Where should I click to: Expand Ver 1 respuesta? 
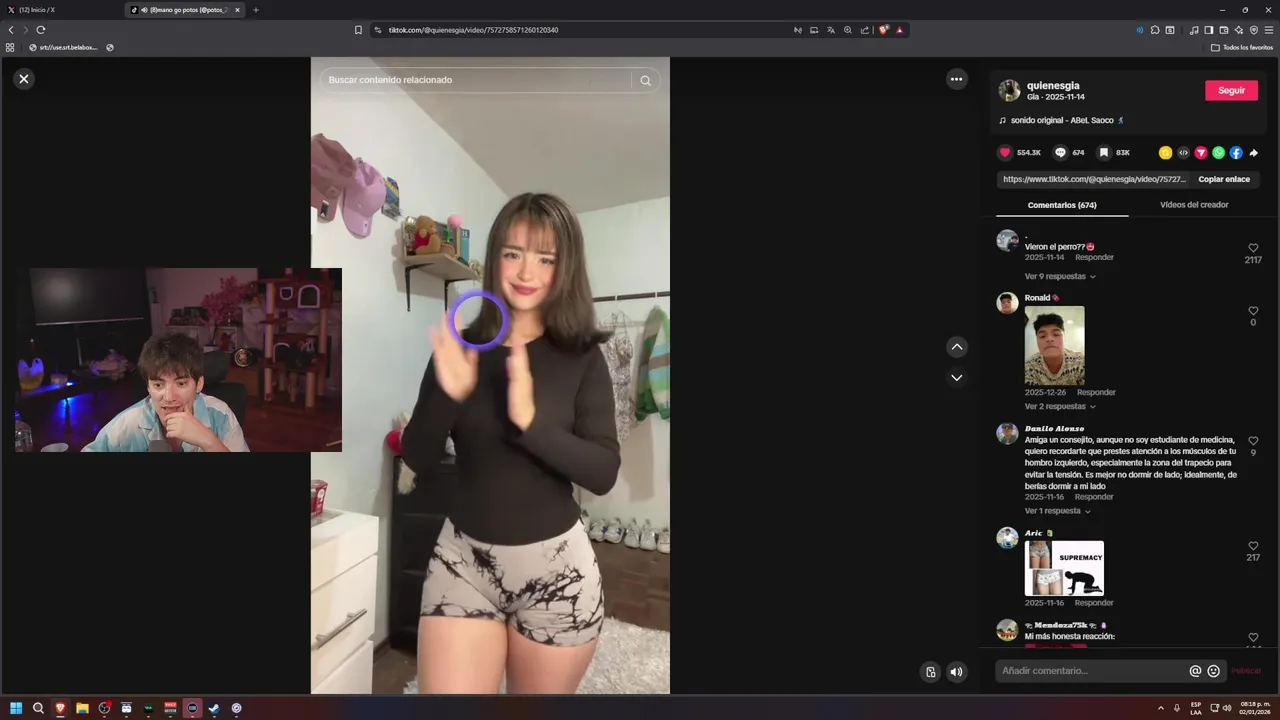click(x=1057, y=511)
